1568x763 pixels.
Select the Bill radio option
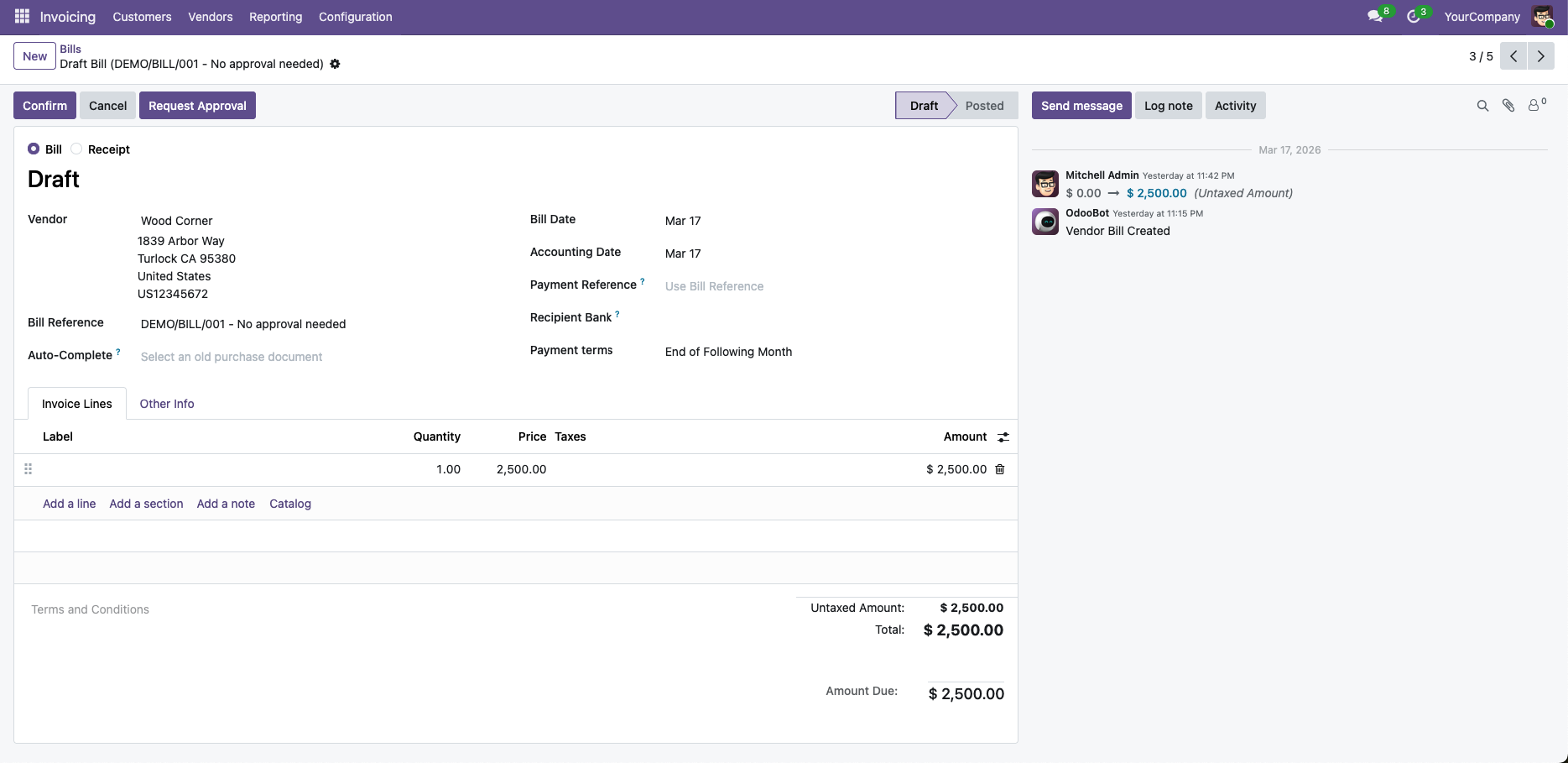32,149
